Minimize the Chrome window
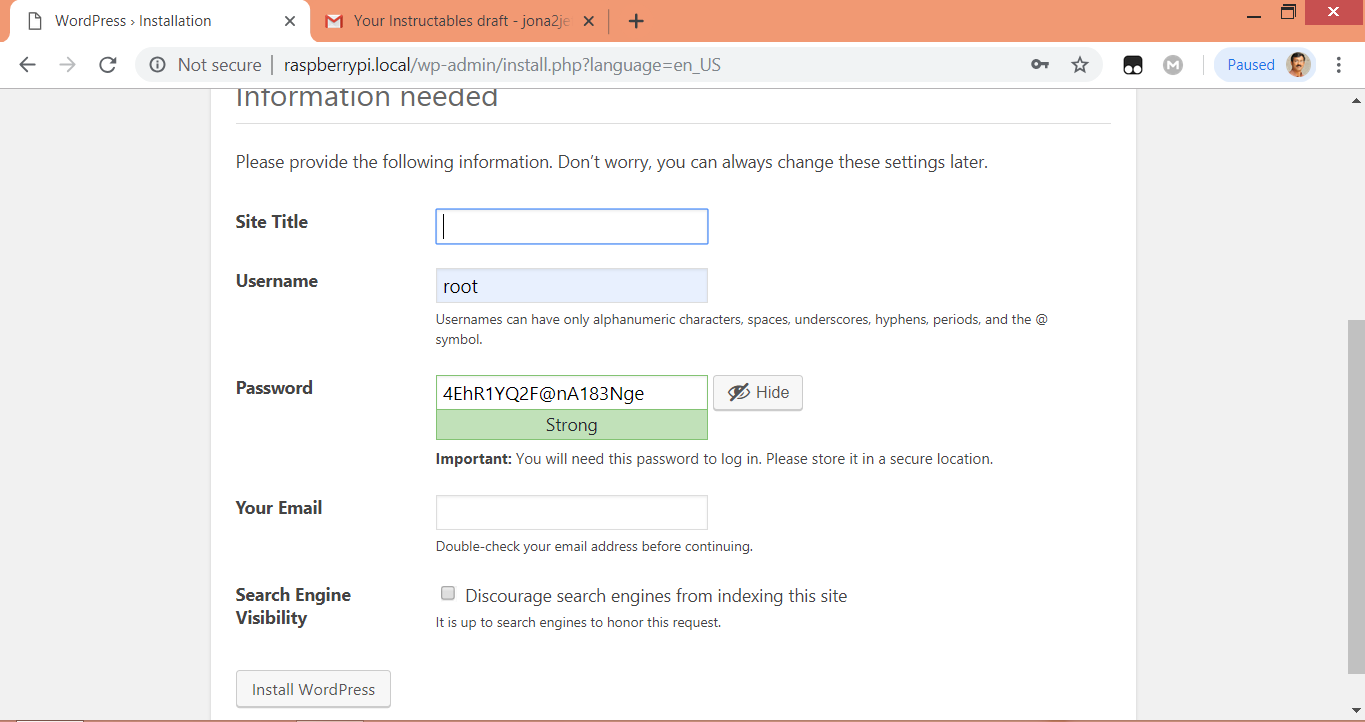The width and height of the screenshot is (1365, 722). click(1254, 14)
